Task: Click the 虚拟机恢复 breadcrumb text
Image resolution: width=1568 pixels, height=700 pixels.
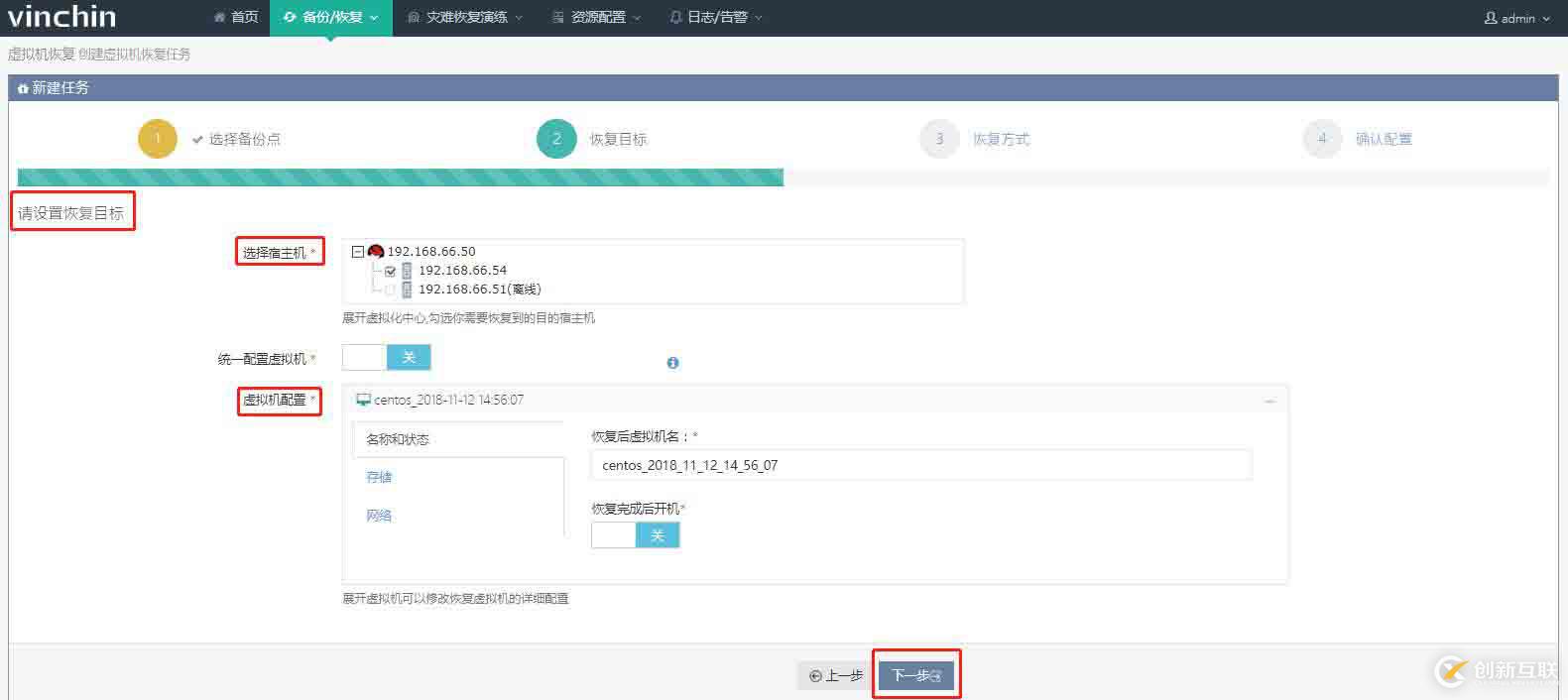Action: [41, 54]
